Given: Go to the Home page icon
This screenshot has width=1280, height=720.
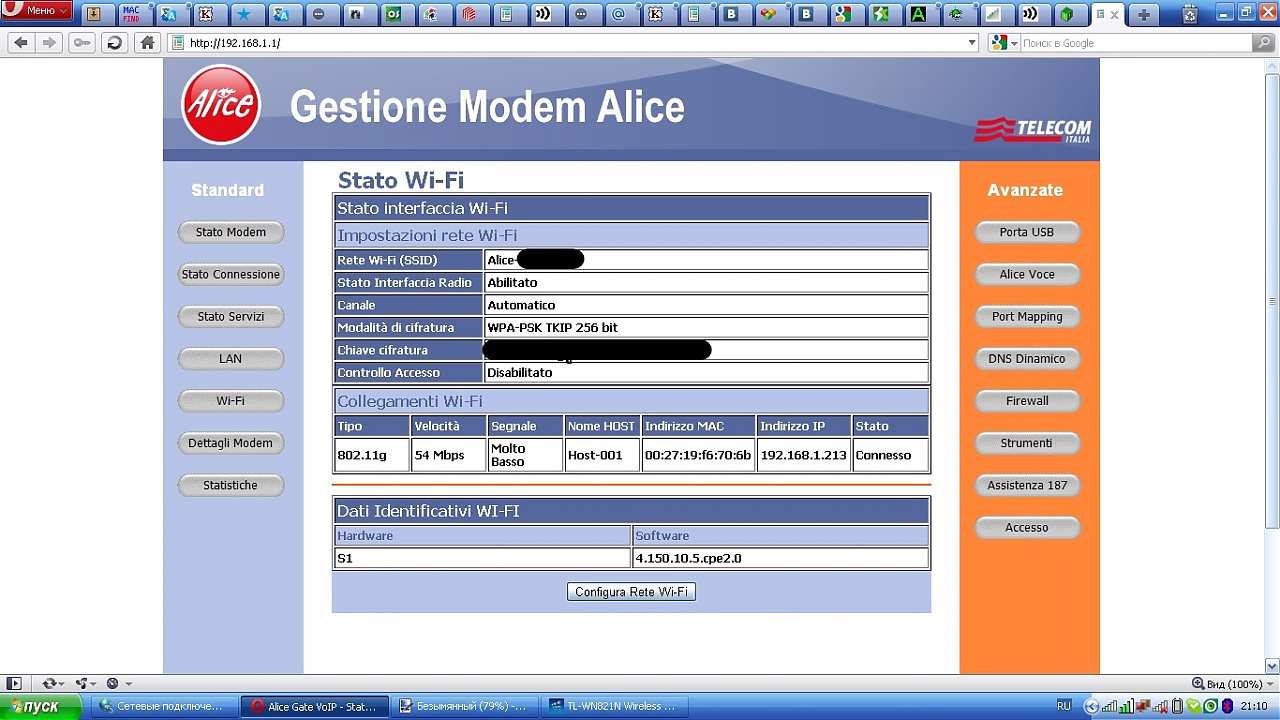Looking at the screenshot, I should (147, 43).
